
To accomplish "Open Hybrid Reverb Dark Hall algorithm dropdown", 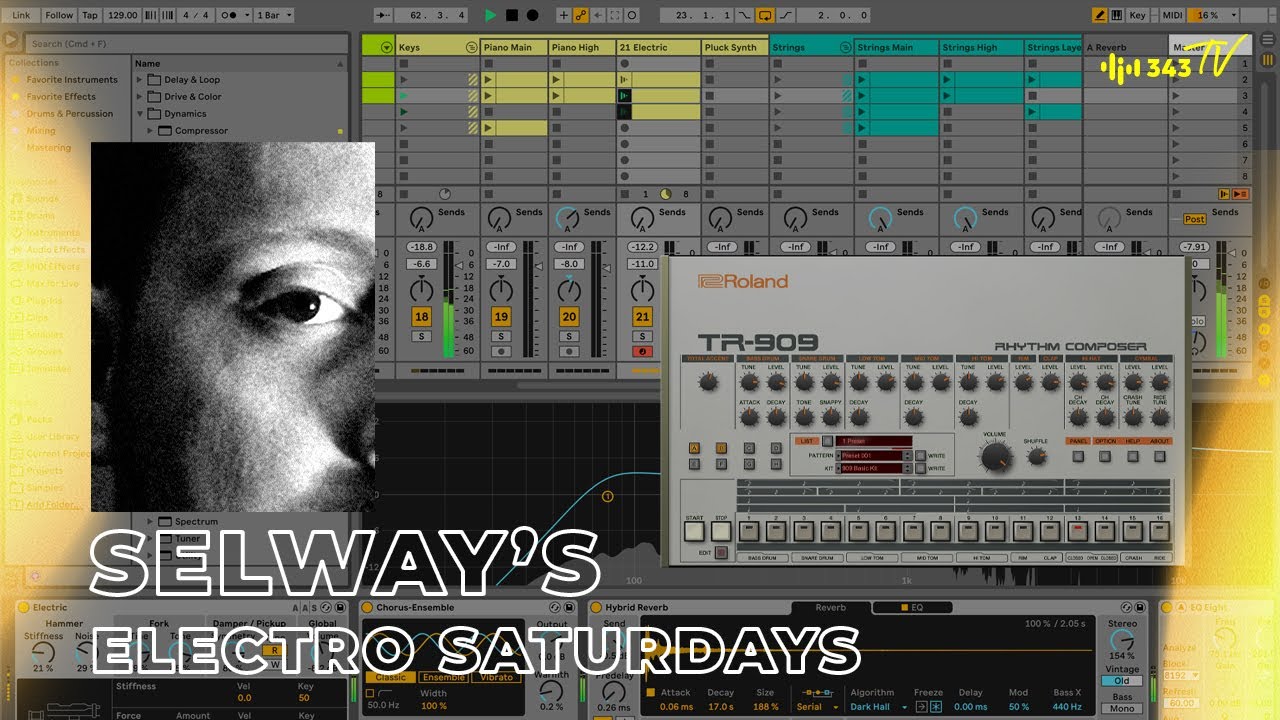I will click(x=880, y=707).
